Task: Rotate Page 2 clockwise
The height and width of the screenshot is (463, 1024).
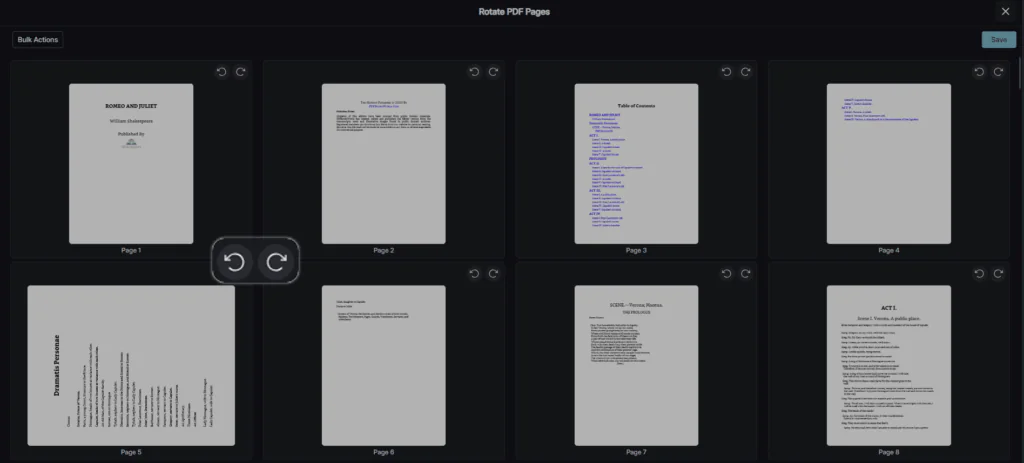Action: pos(493,72)
